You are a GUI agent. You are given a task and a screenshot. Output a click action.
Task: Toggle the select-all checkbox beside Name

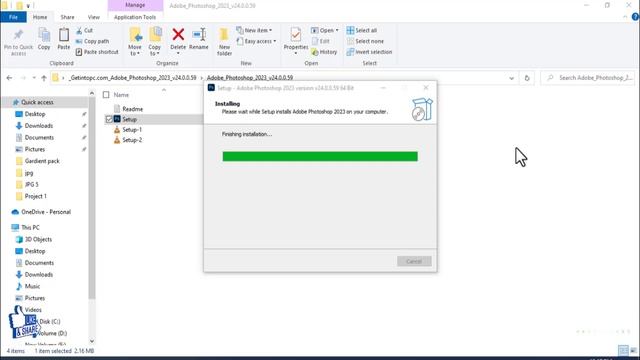106,95
